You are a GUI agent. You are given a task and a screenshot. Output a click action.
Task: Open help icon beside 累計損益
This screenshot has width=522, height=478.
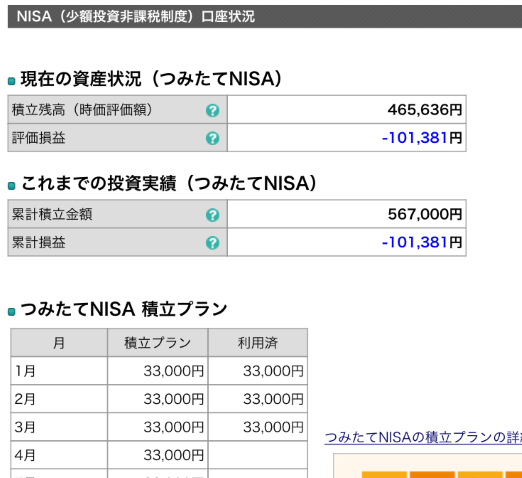point(212,243)
